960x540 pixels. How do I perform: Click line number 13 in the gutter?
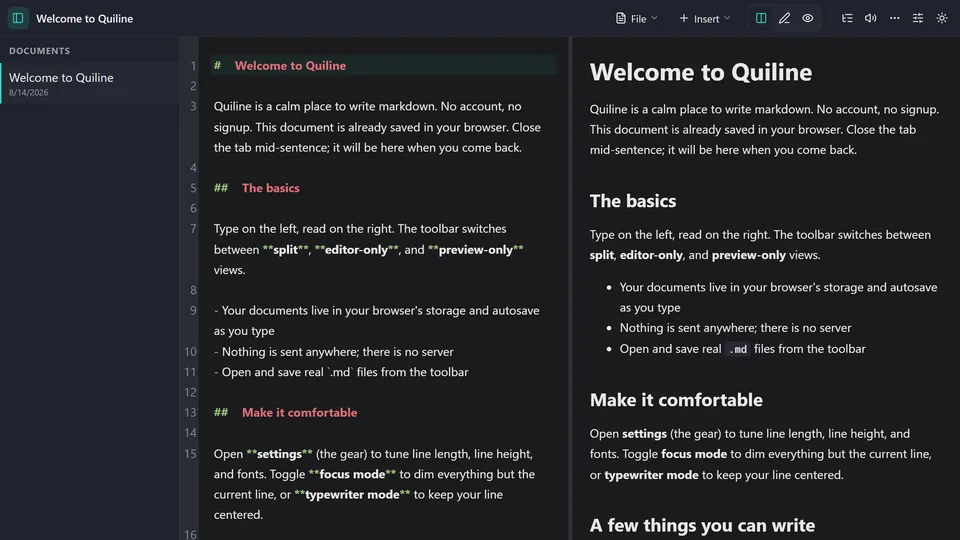190,413
